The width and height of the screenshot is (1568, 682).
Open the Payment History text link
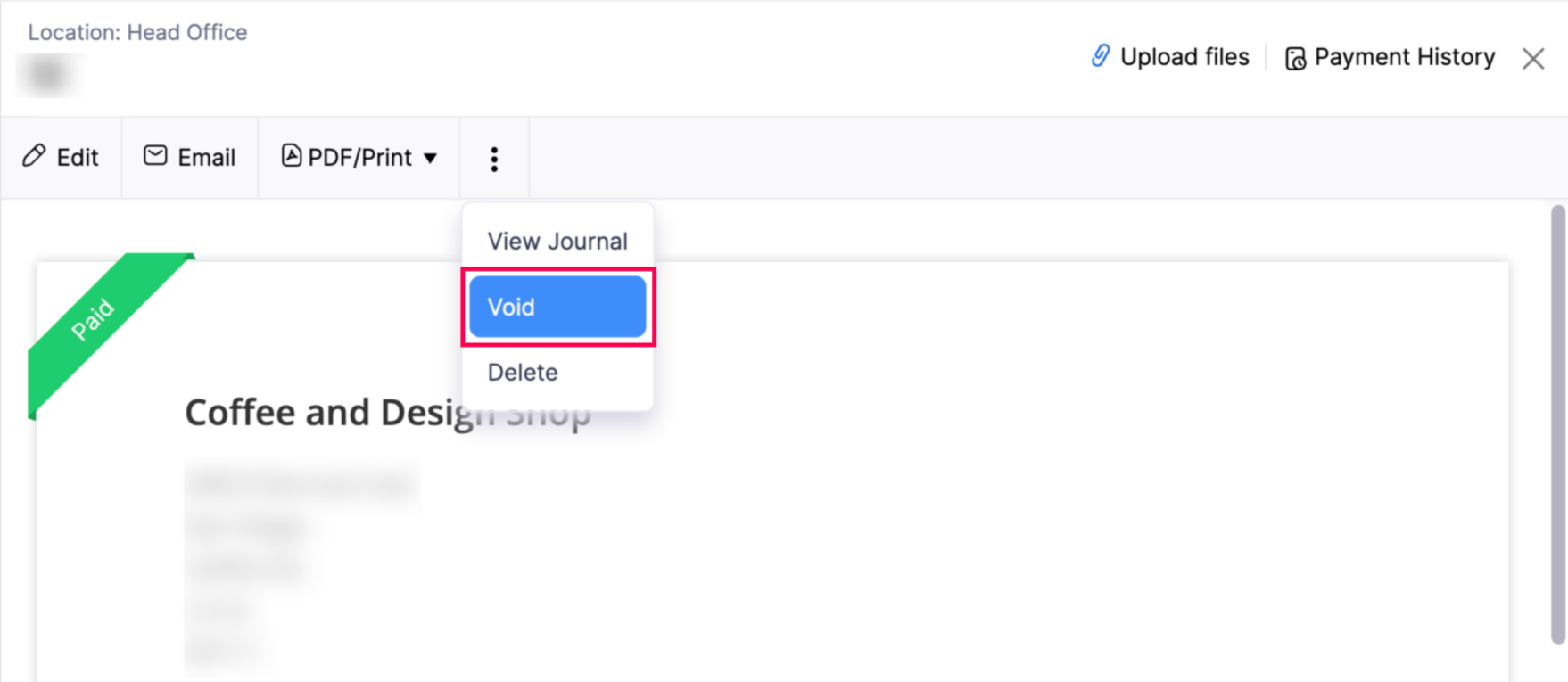pos(1405,57)
